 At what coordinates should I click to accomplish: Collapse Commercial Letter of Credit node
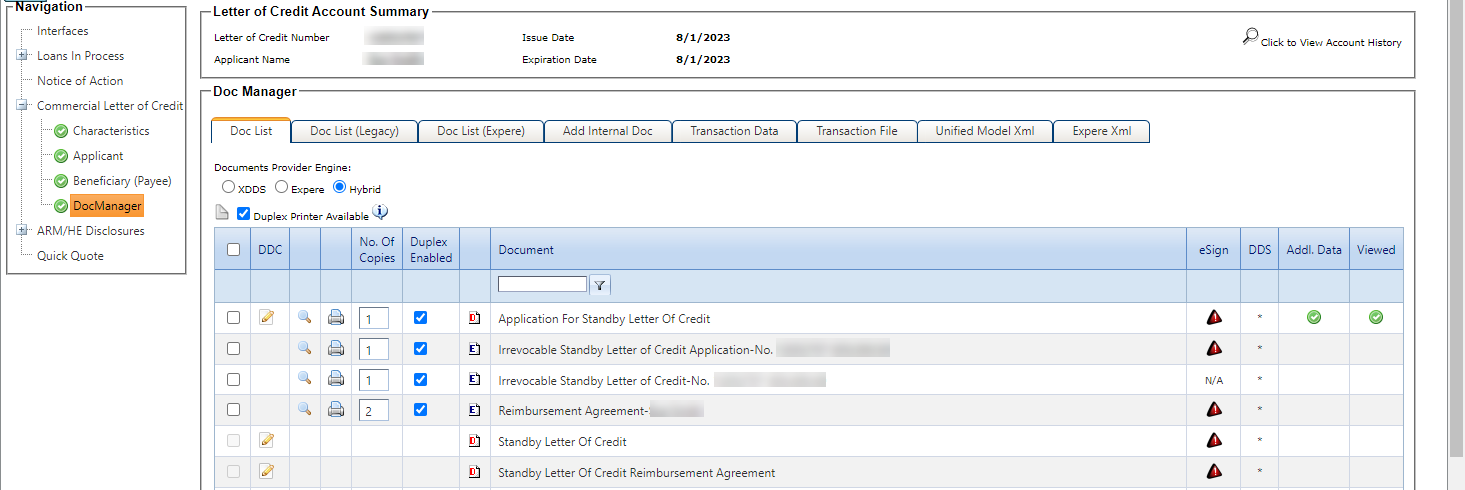22,106
